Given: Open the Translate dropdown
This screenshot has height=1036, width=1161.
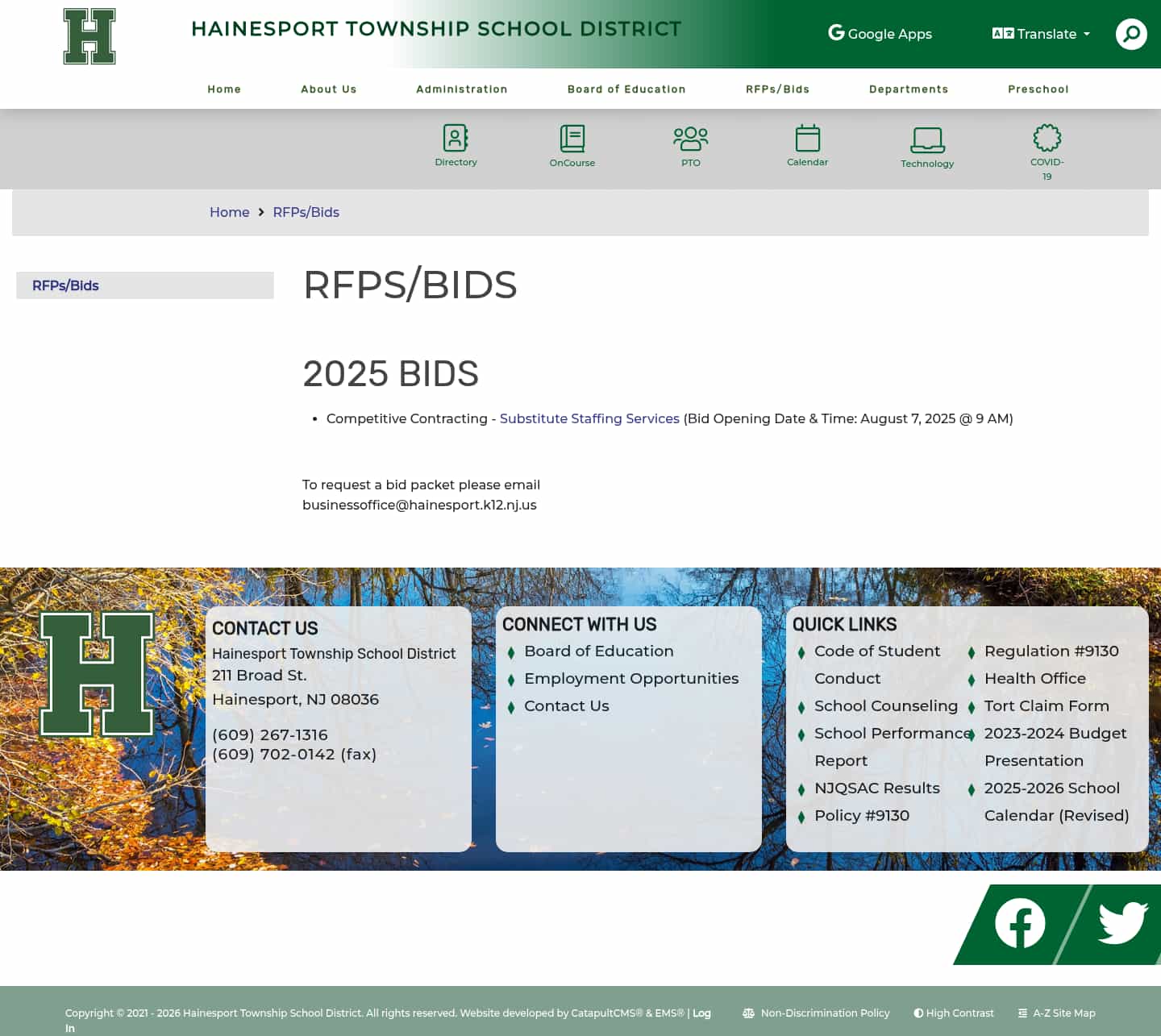Looking at the screenshot, I should 1040,34.
